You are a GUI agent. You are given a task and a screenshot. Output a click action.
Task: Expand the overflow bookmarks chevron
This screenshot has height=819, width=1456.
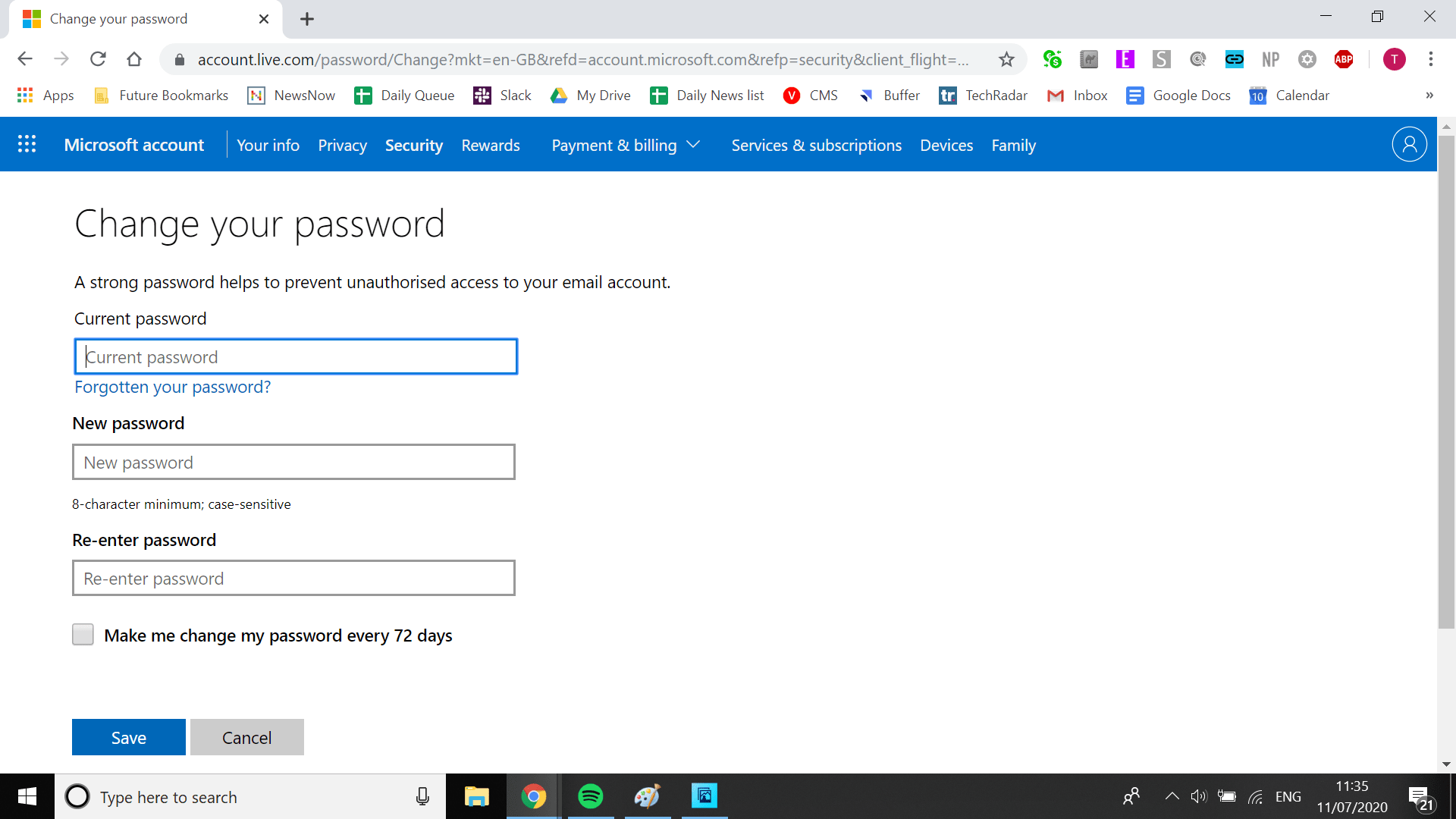click(1430, 96)
